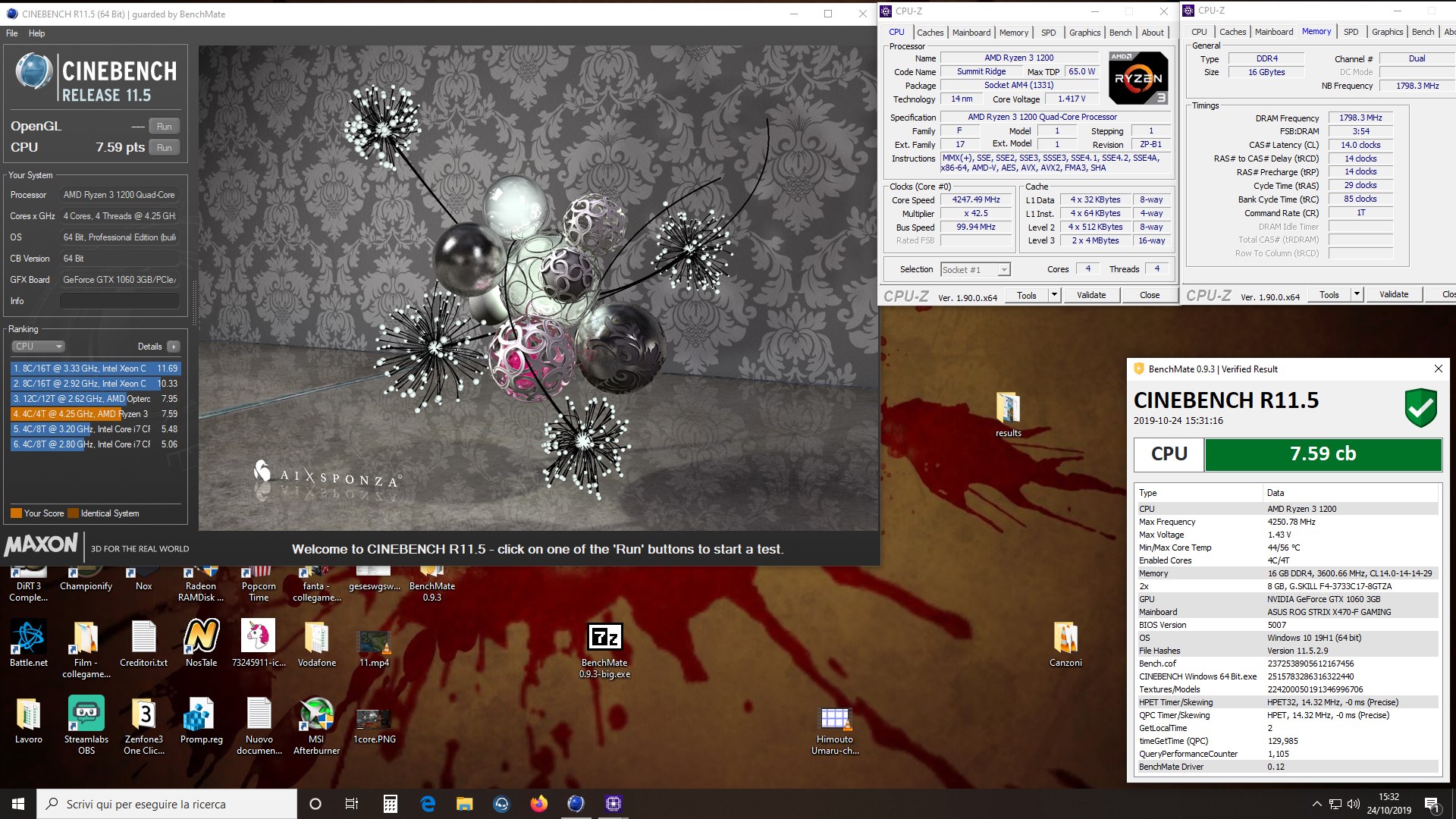Open the Cinebench Help menu
This screenshot has height=819, width=1456.
pos(36,33)
